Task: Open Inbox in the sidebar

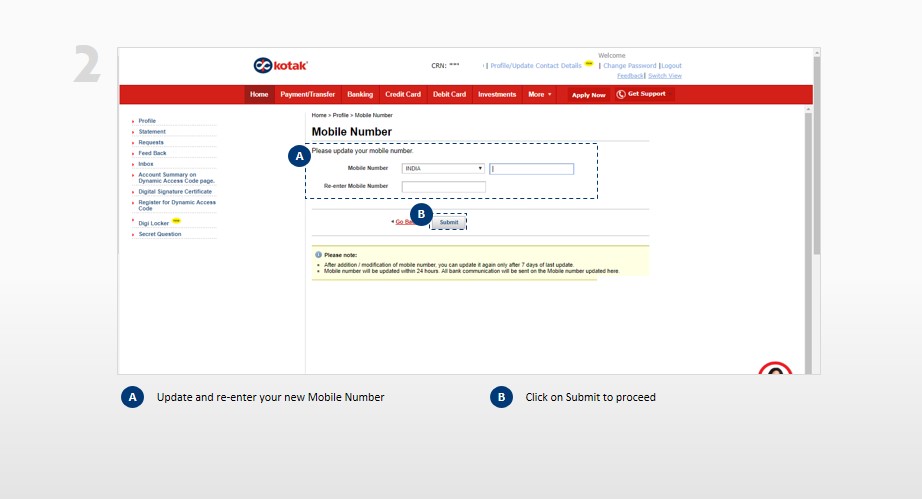Action: tap(146, 164)
